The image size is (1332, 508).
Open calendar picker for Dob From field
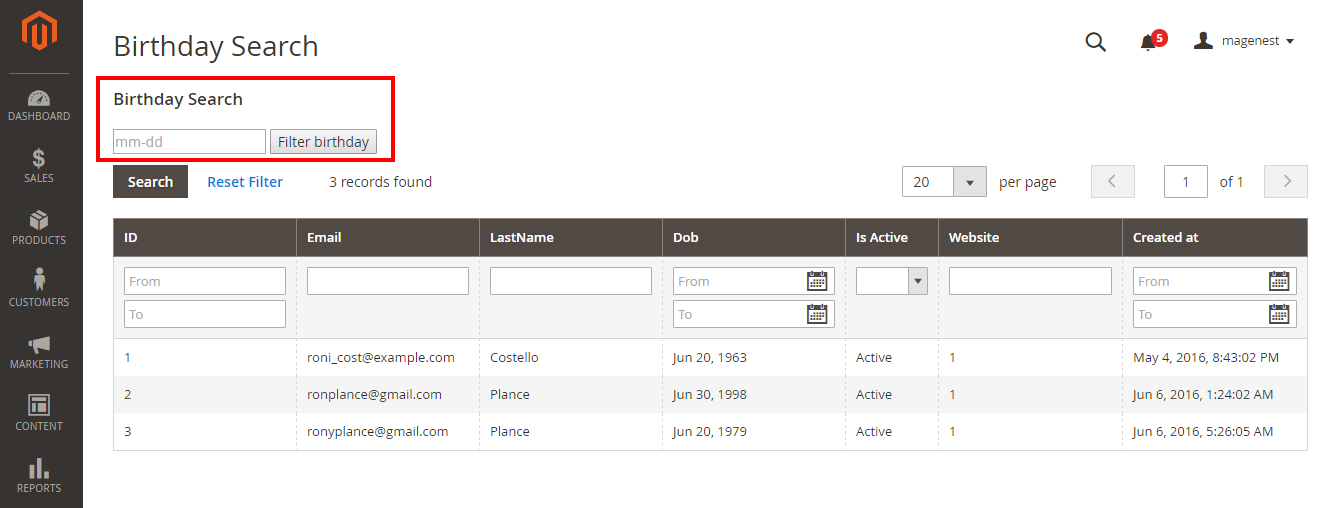tap(818, 281)
